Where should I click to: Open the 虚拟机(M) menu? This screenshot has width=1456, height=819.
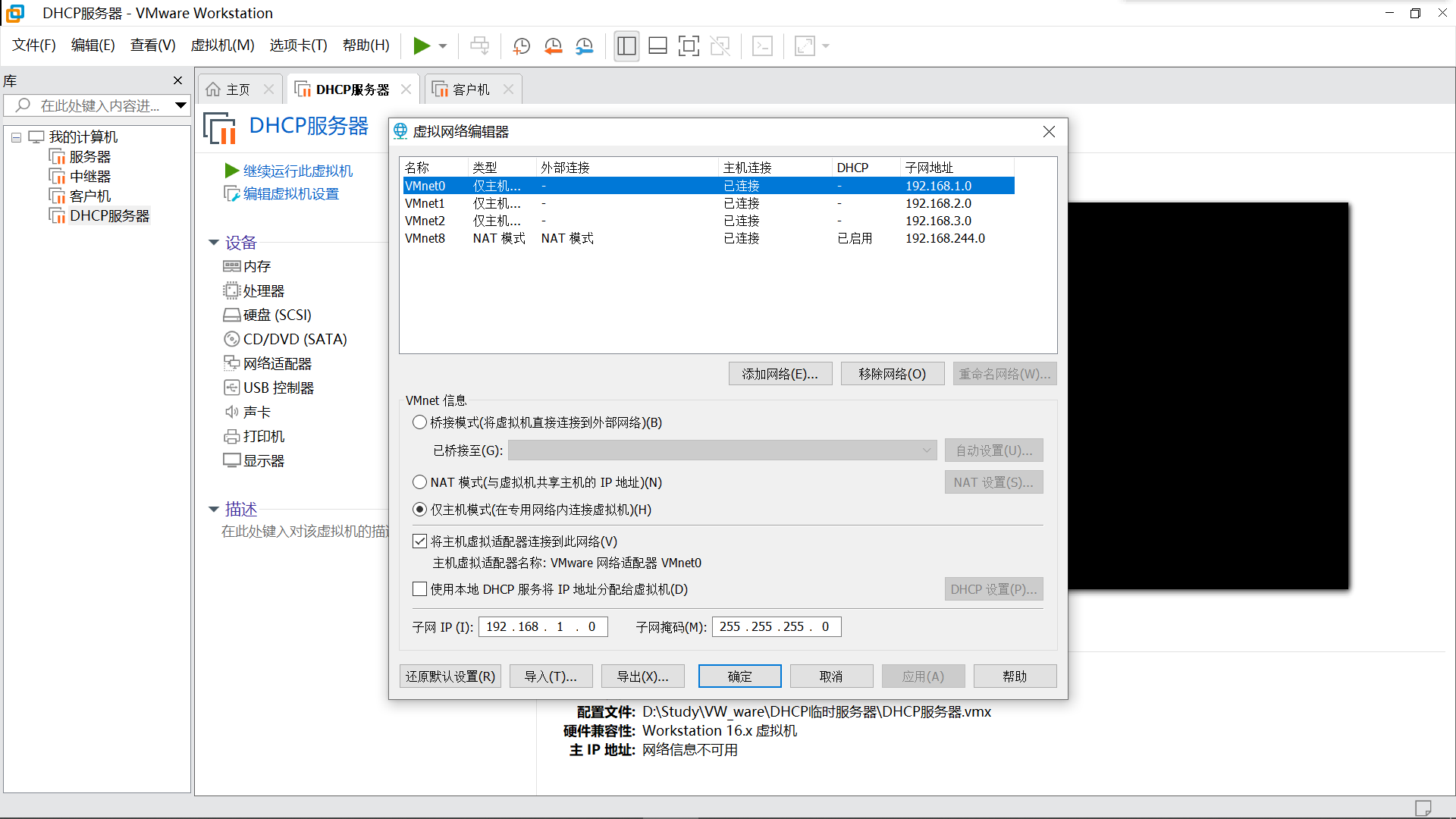[x=222, y=45]
